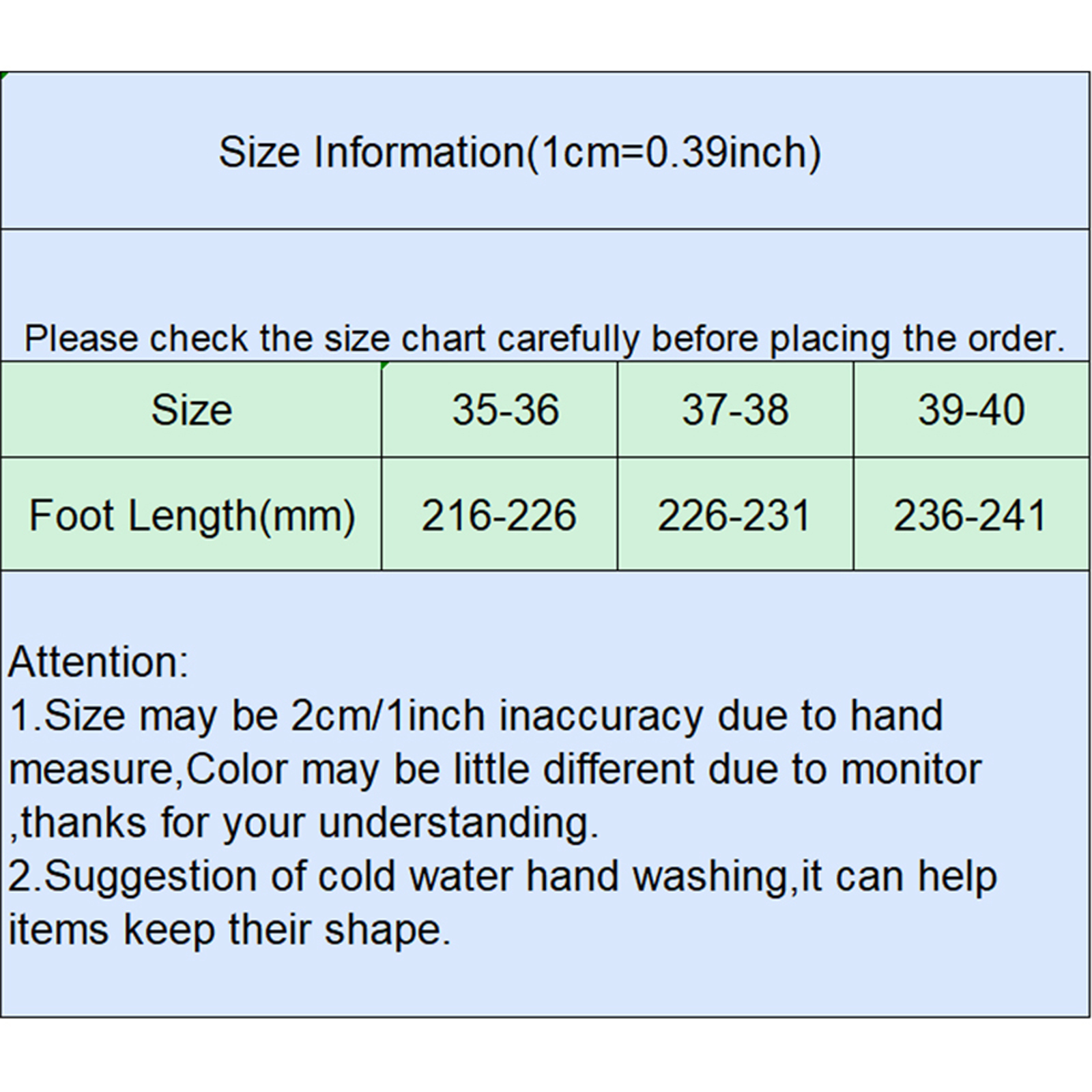
Task: Select the 39-40 size cell
Action: pos(971,409)
